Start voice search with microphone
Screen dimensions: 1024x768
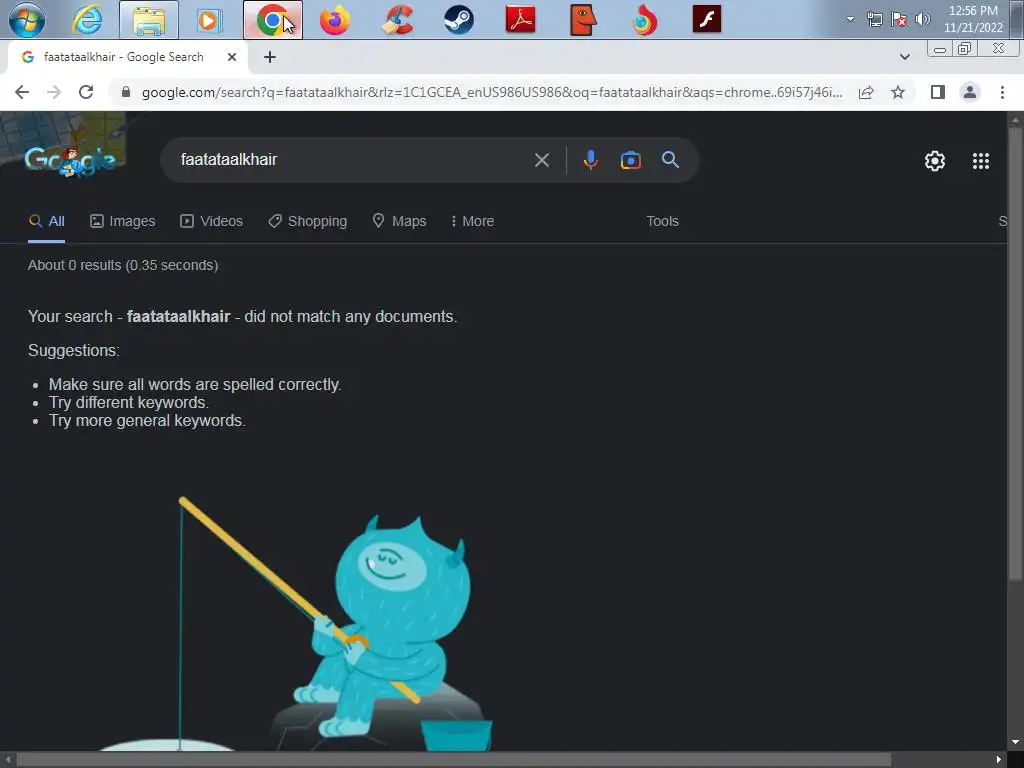(590, 160)
